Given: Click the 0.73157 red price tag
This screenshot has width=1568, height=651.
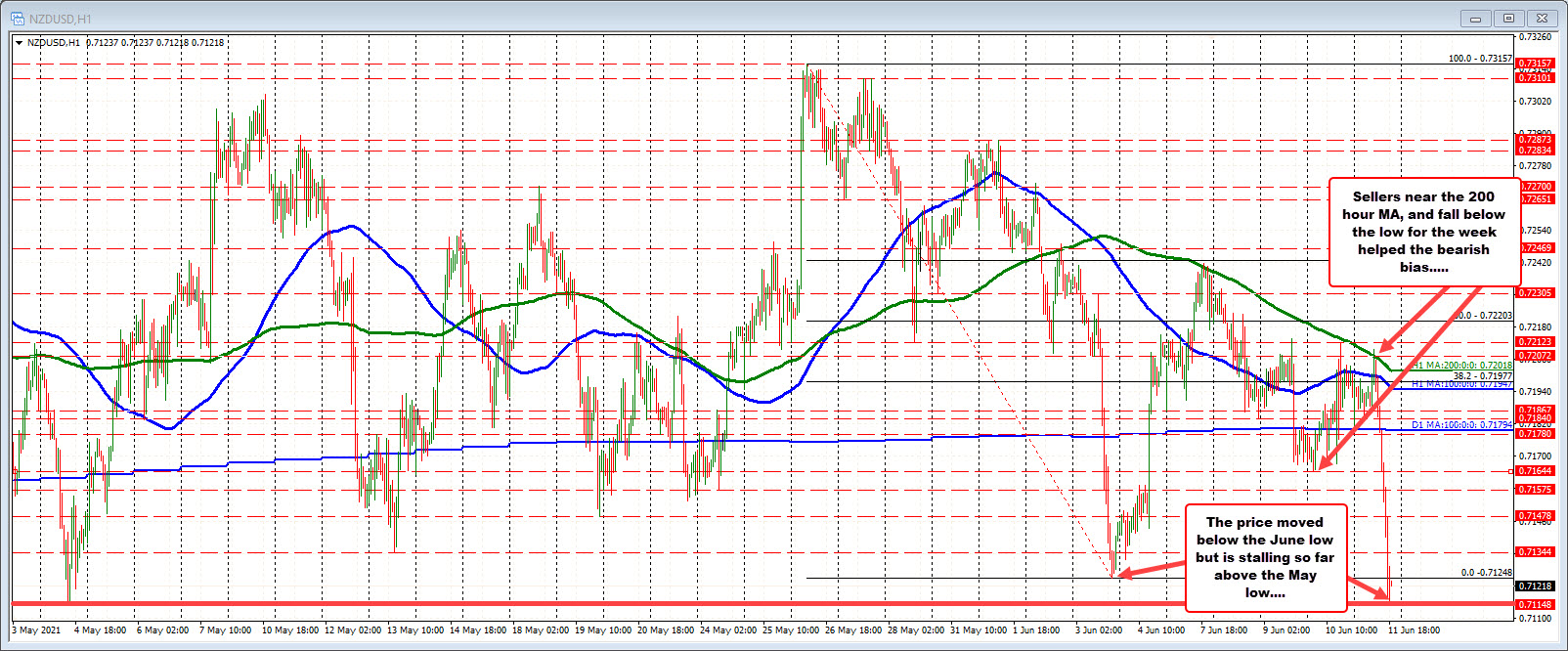Looking at the screenshot, I should 1535,64.
